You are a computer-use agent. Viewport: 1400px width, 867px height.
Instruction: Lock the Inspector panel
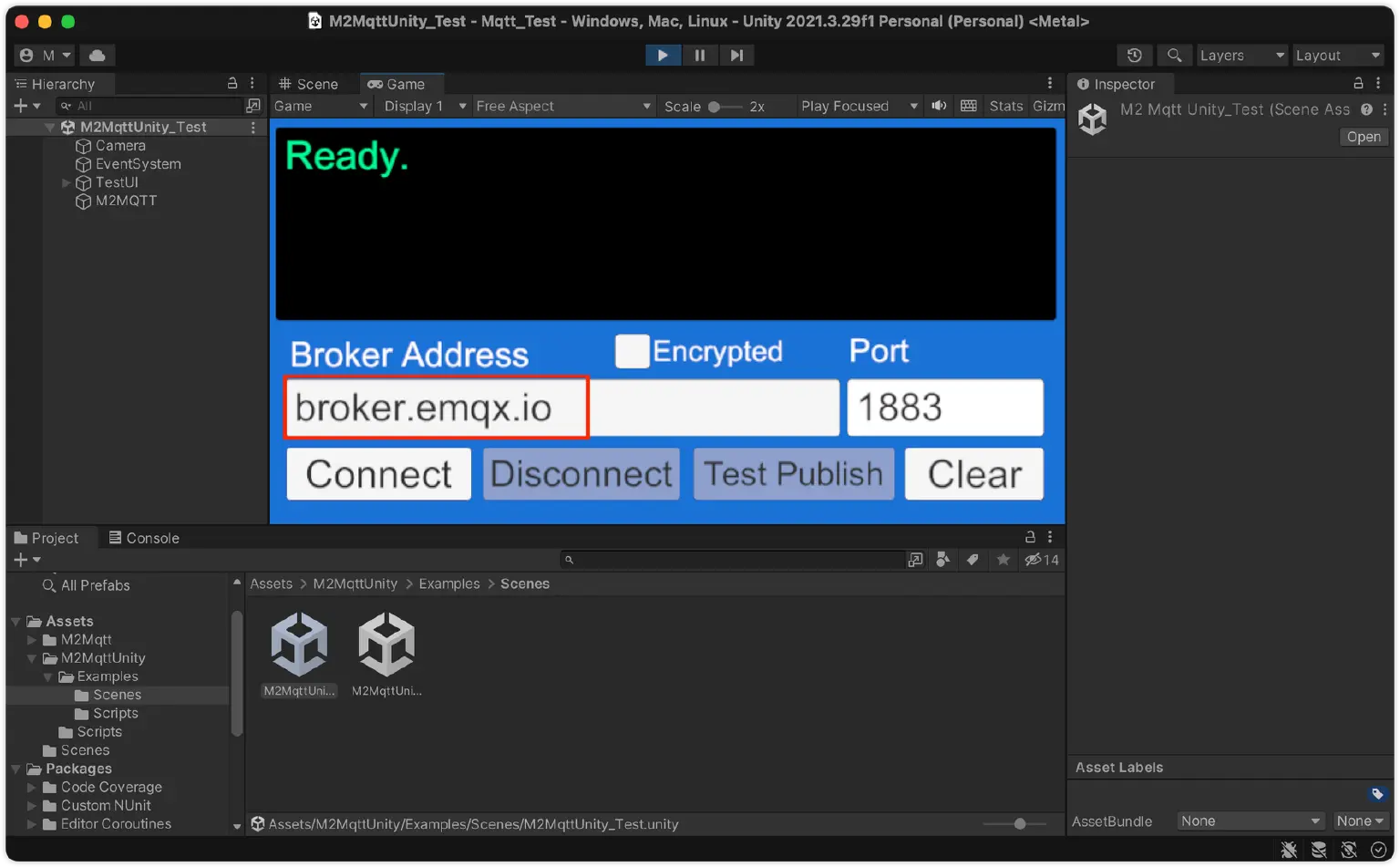(1358, 84)
